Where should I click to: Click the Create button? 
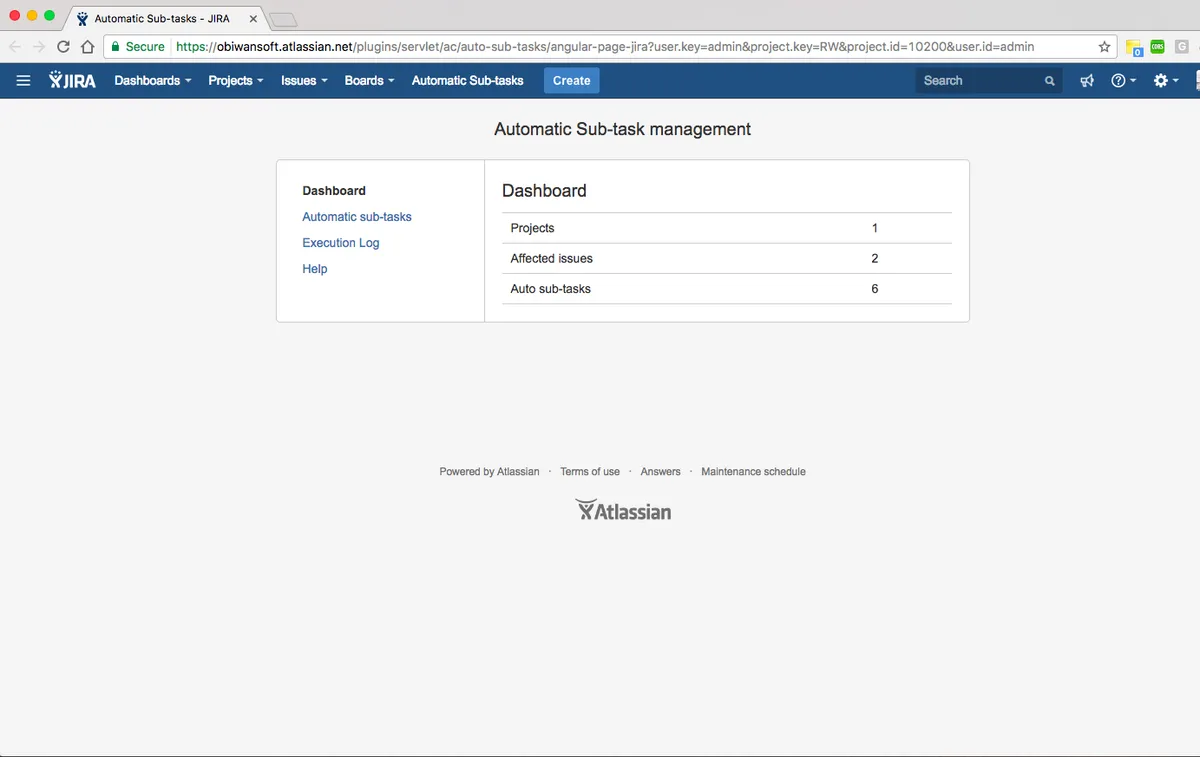[x=572, y=81]
